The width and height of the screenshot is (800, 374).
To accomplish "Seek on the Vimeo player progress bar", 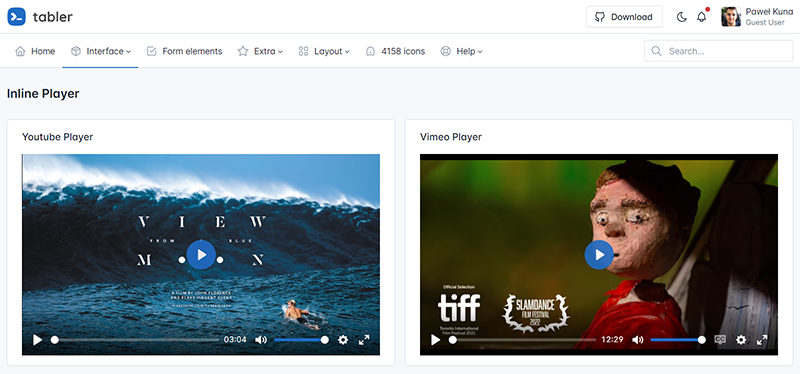I will point(522,340).
